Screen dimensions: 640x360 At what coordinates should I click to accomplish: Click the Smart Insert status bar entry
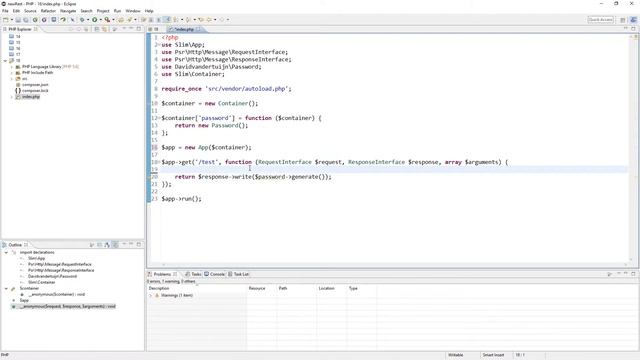coord(493,355)
